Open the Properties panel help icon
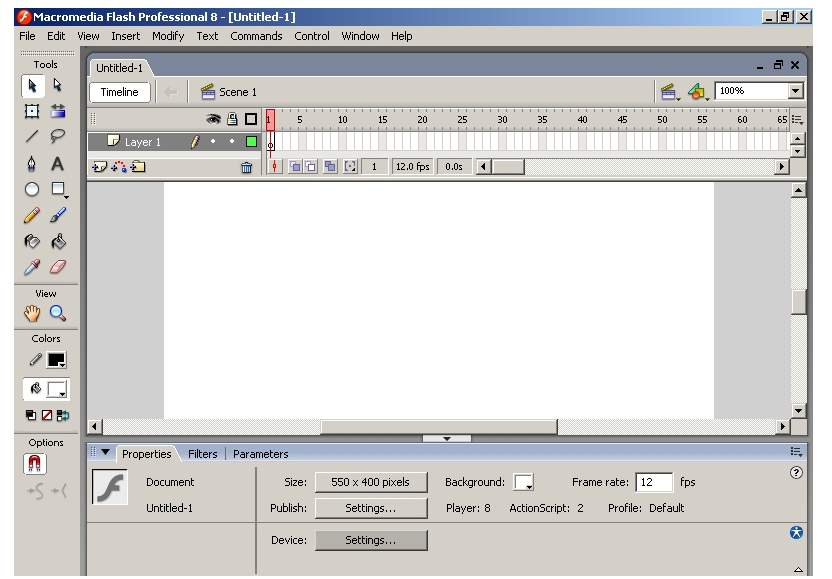Viewport: 832px width, 579px height. (x=796, y=473)
